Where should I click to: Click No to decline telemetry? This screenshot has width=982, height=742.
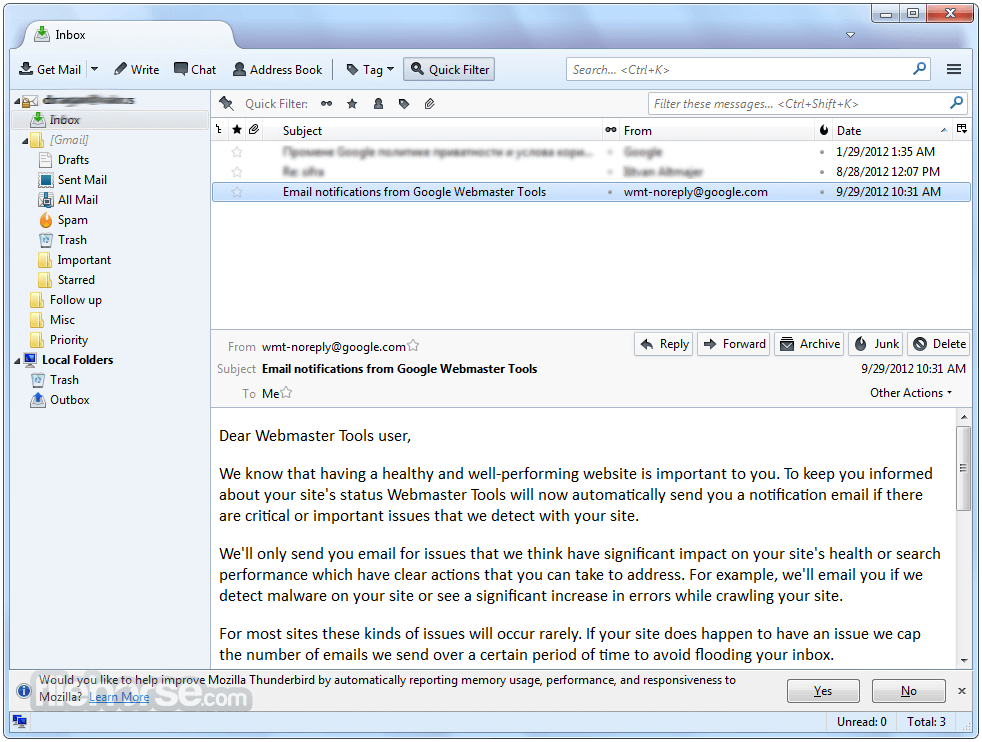(909, 691)
